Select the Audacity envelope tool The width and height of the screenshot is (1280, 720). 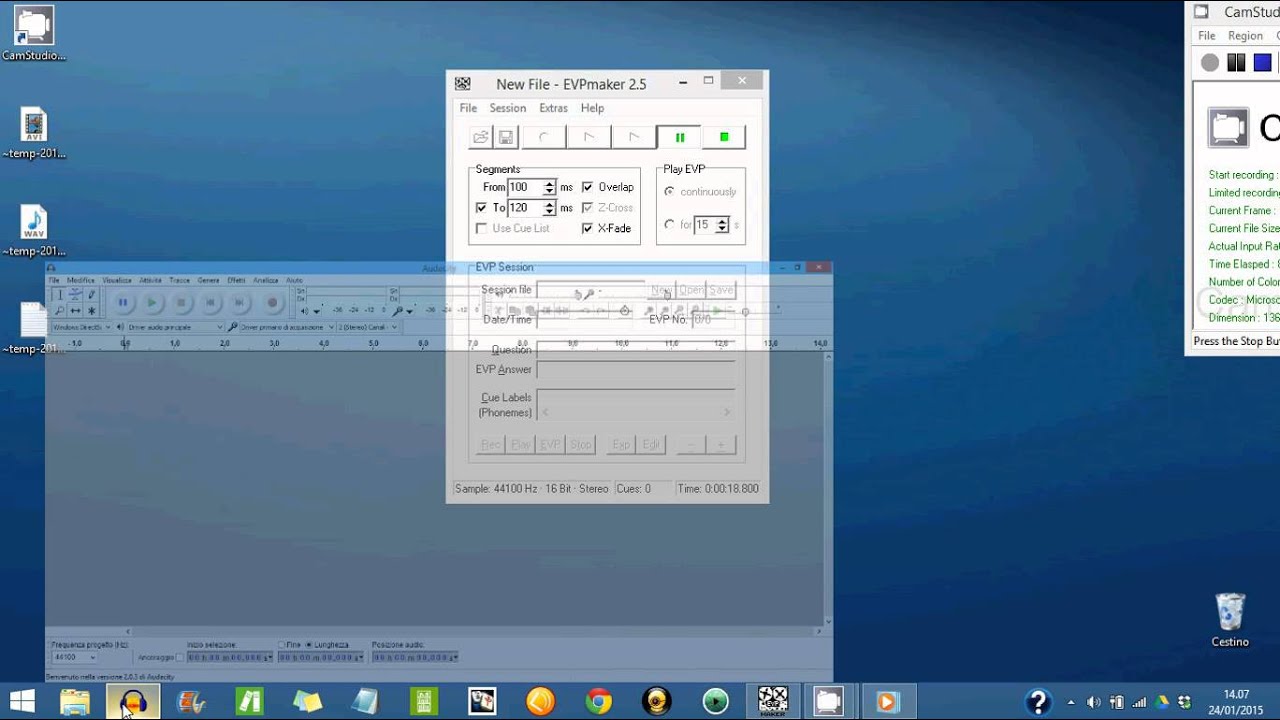click(75, 294)
